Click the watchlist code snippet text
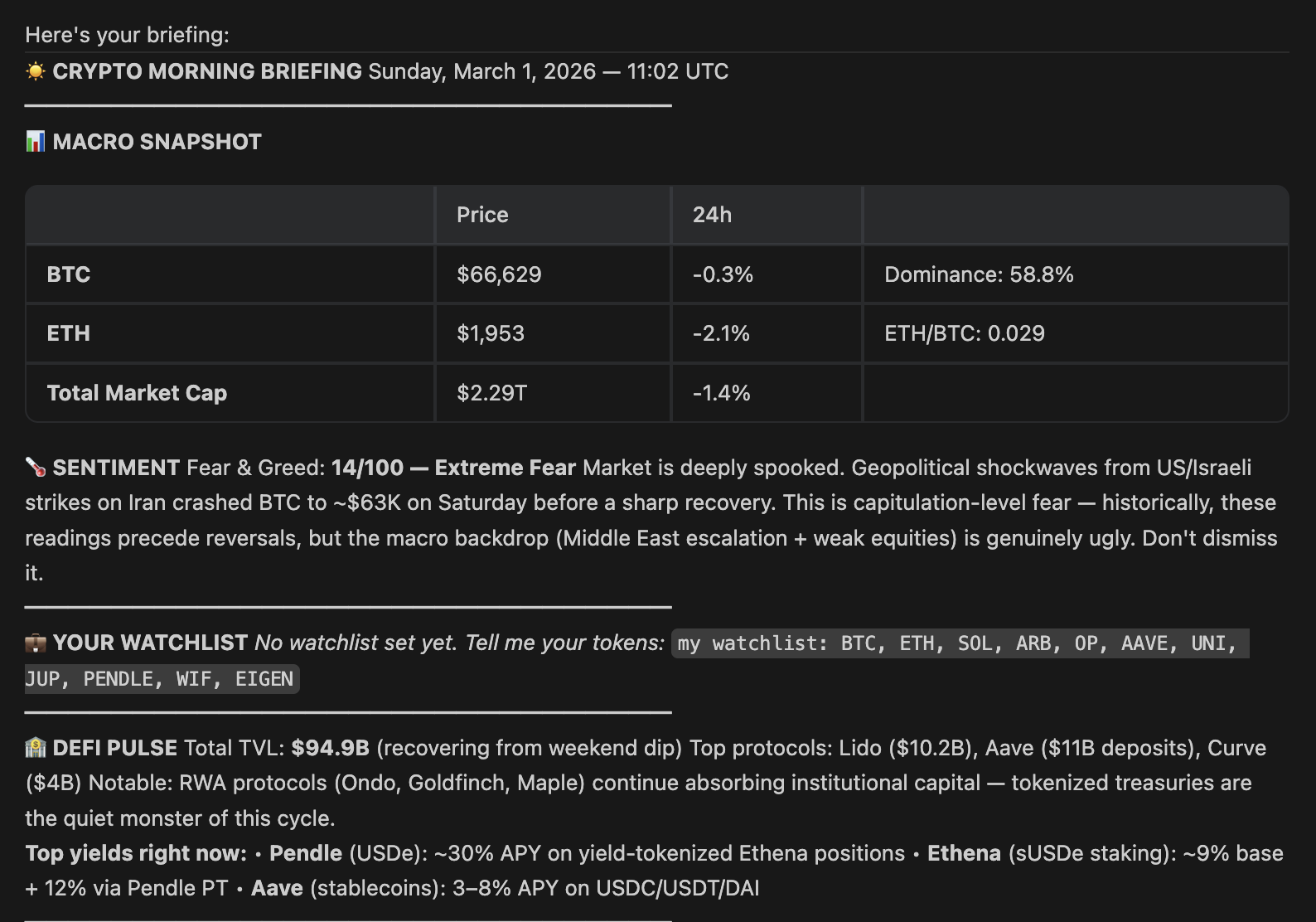The width and height of the screenshot is (1316, 922). (636, 661)
